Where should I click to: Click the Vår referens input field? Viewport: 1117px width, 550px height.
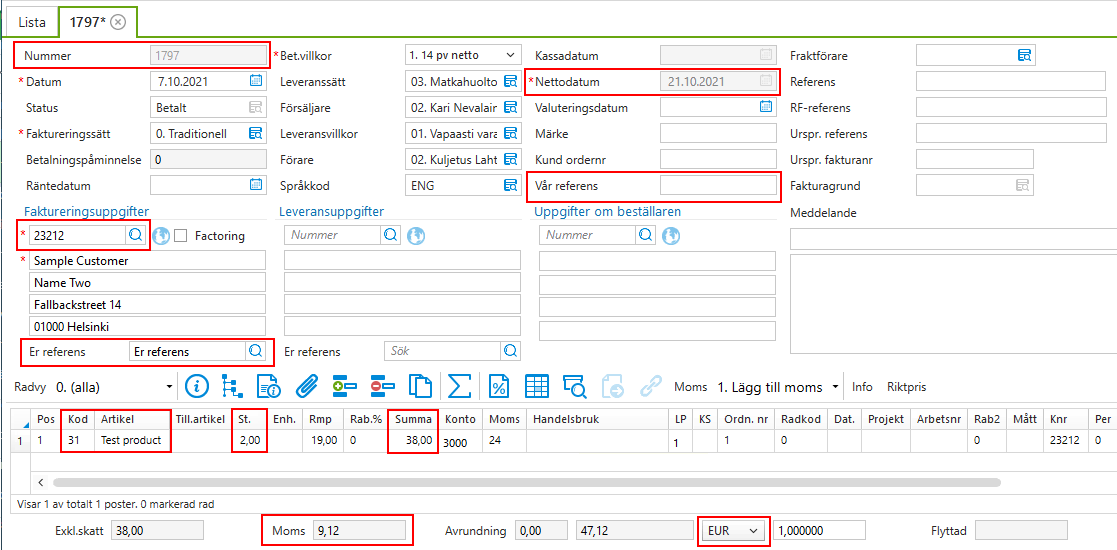point(717,185)
